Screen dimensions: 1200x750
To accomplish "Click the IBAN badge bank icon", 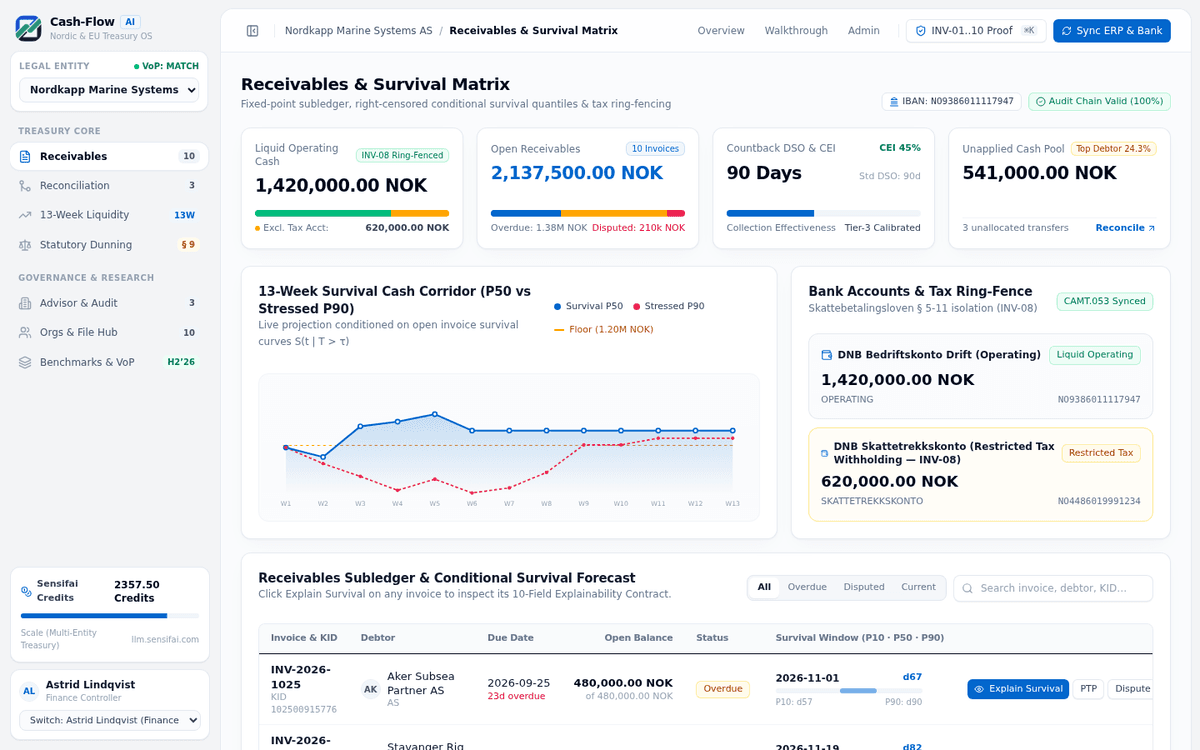I will coord(894,101).
